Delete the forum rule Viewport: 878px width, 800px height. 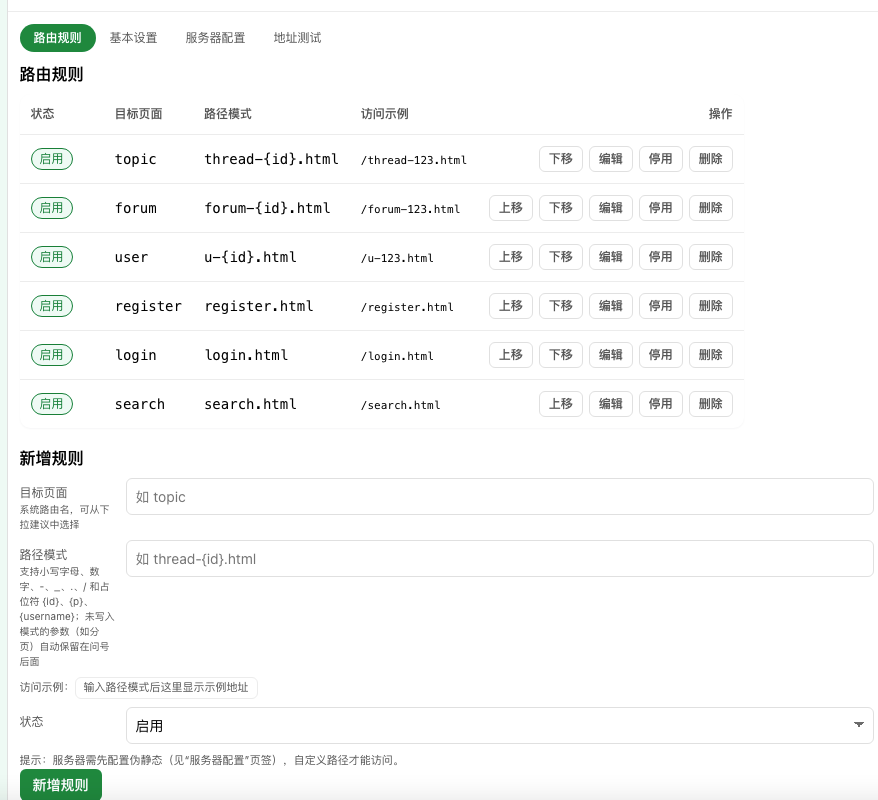pos(711,208)
